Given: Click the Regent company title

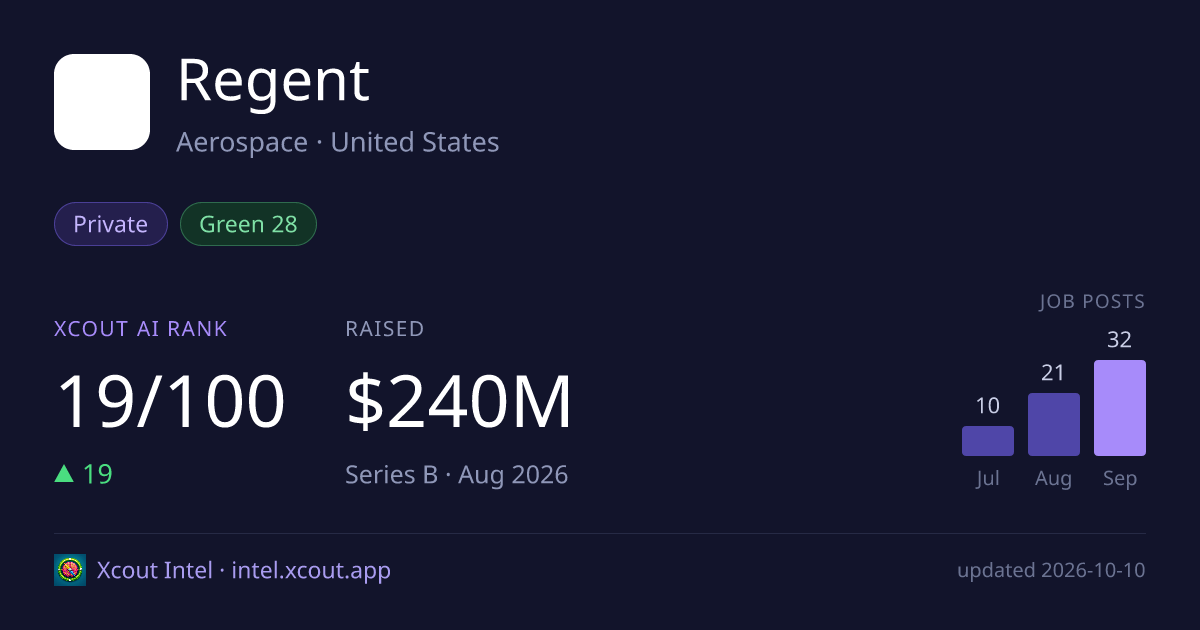Looking at the screenshot, I should tap(273, 81).
